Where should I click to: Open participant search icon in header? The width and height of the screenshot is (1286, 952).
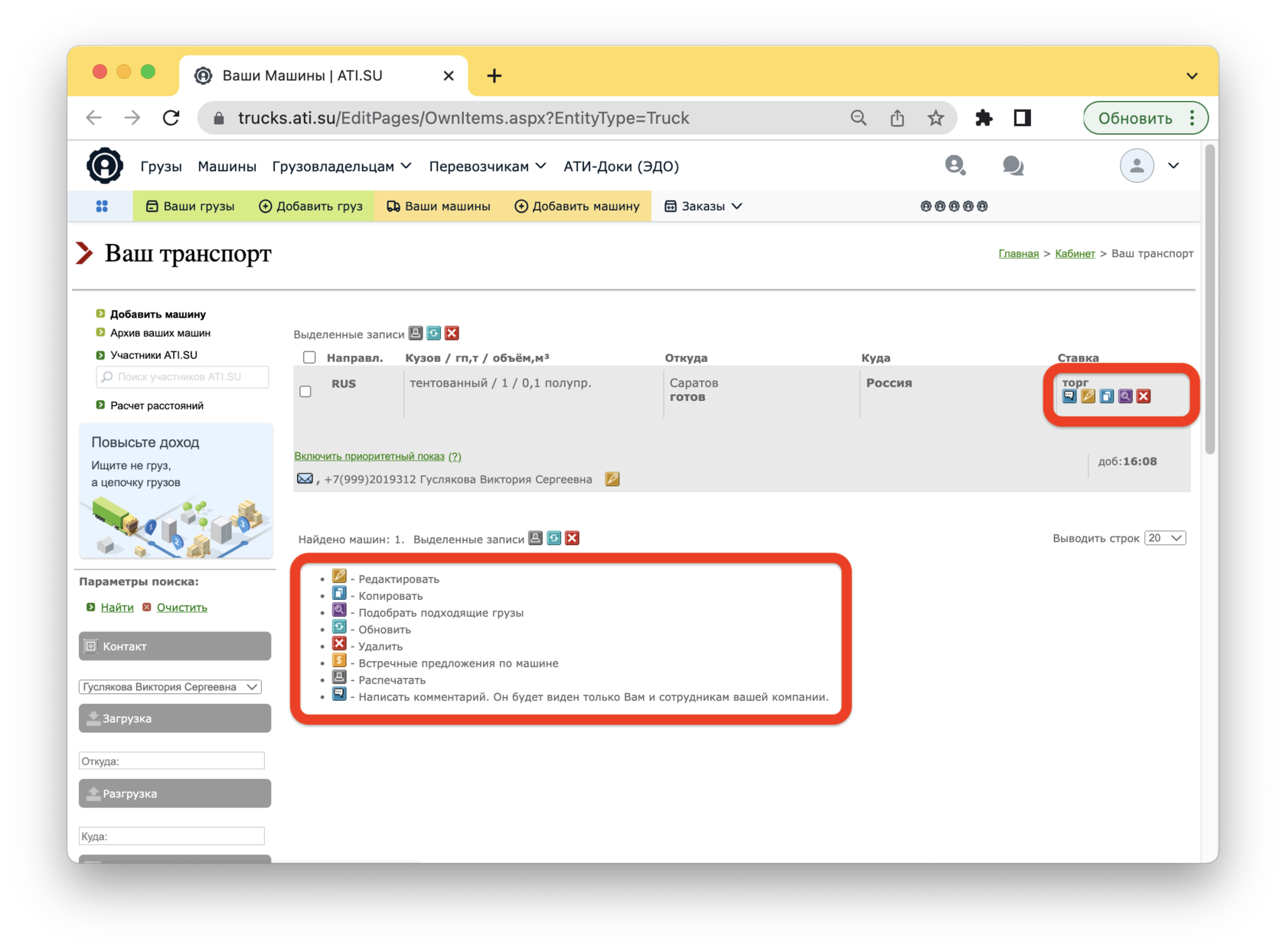[955, 165]
